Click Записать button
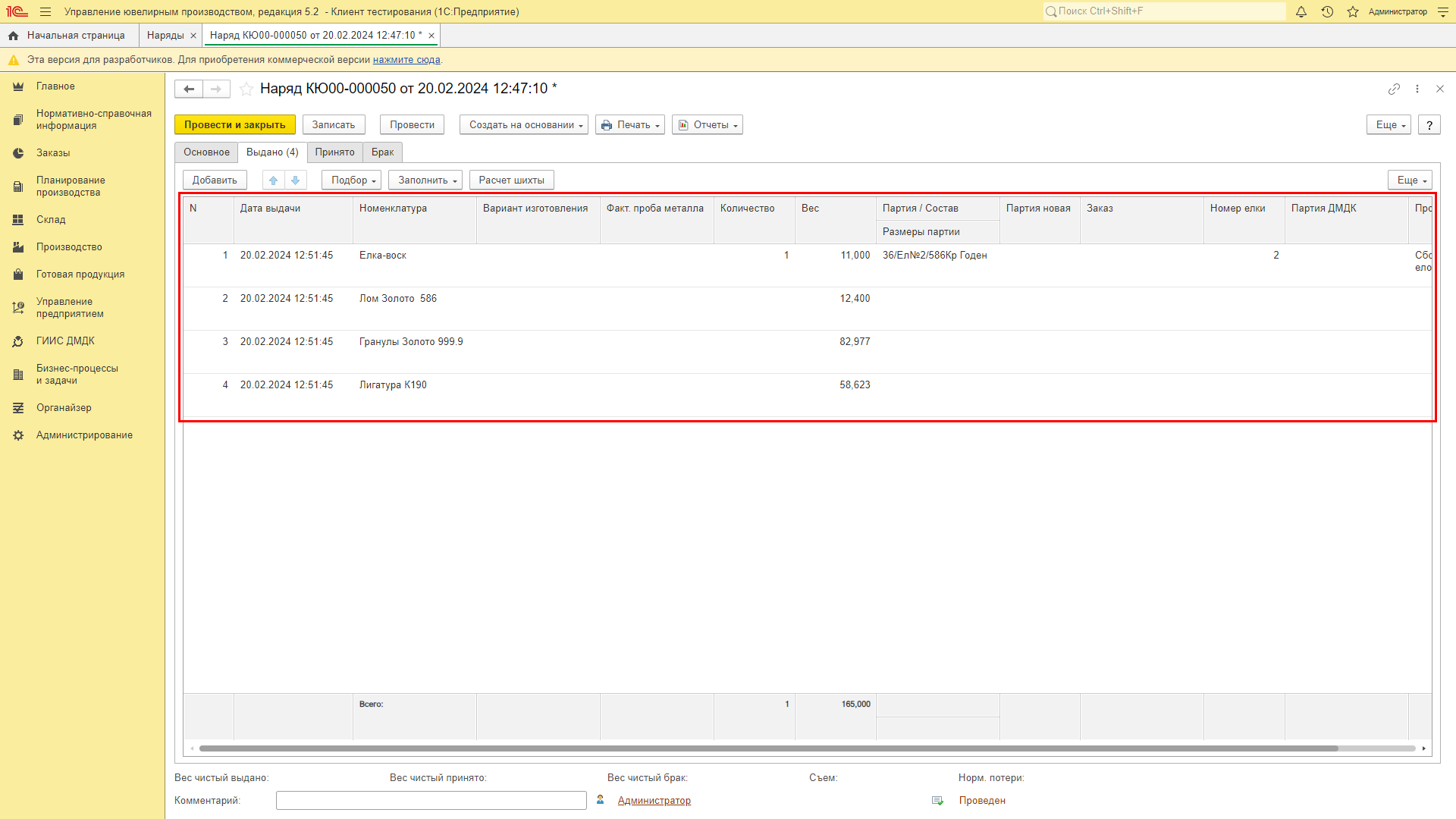The image size is (1456, 819). pos(334,125)
